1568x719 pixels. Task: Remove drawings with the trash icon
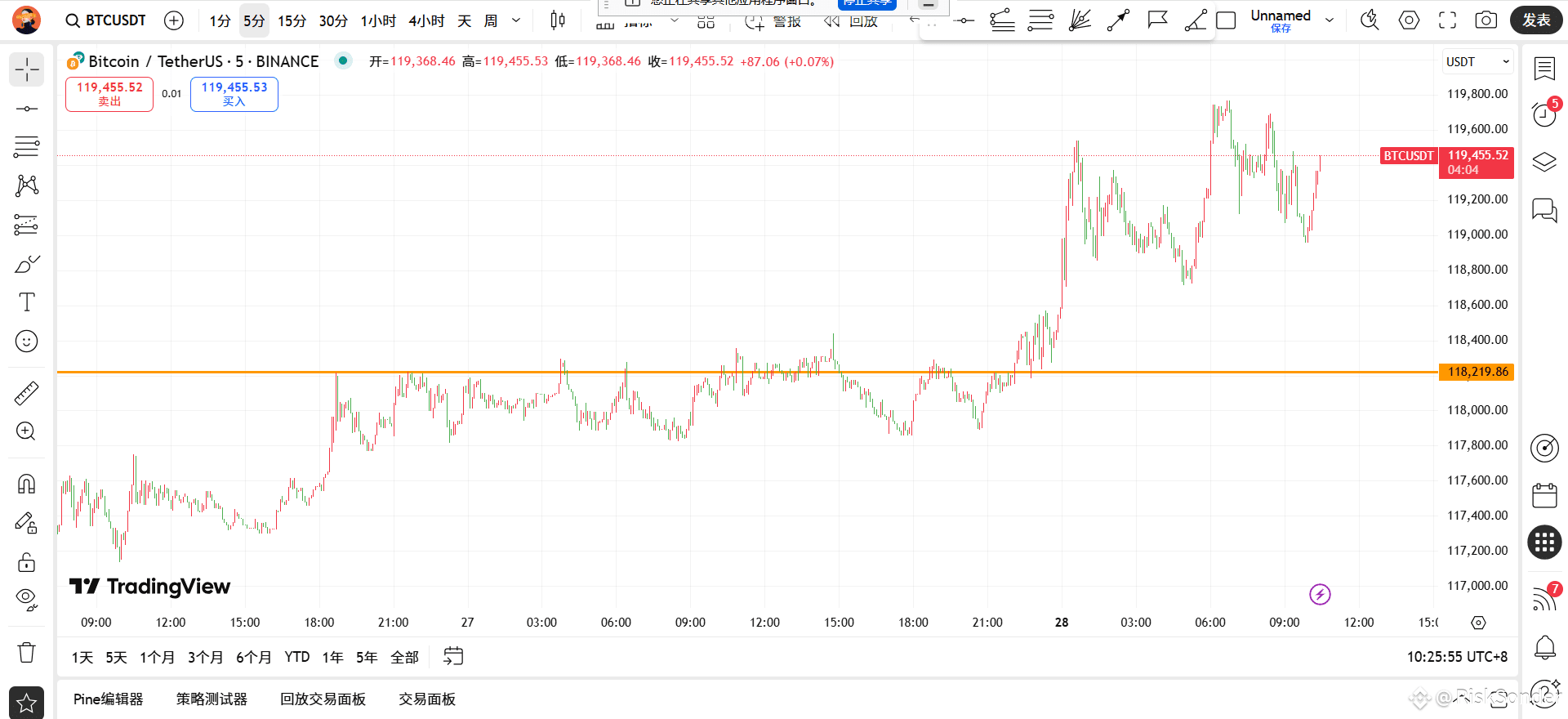(x=27, y=652)
